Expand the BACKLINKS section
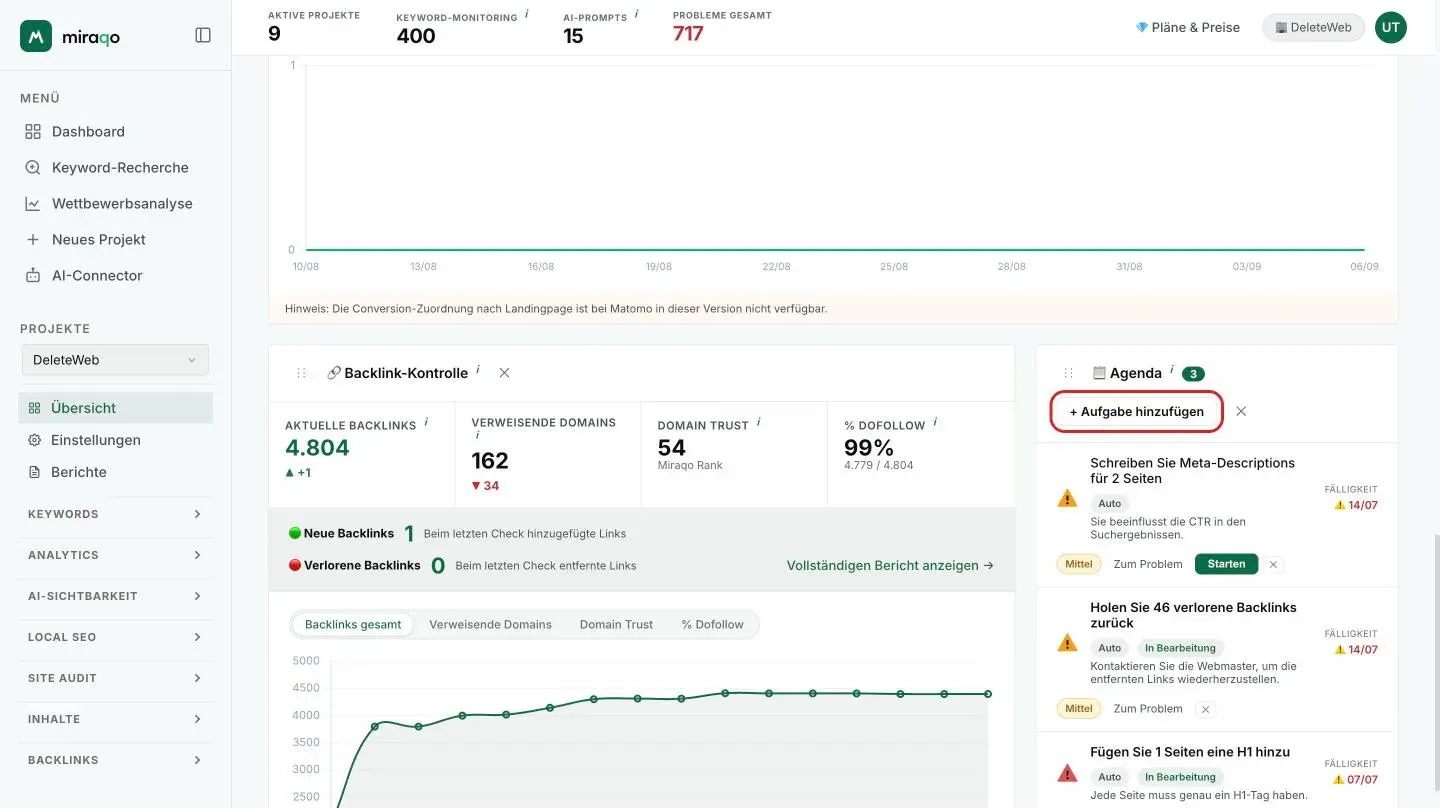 pos(115,760)
